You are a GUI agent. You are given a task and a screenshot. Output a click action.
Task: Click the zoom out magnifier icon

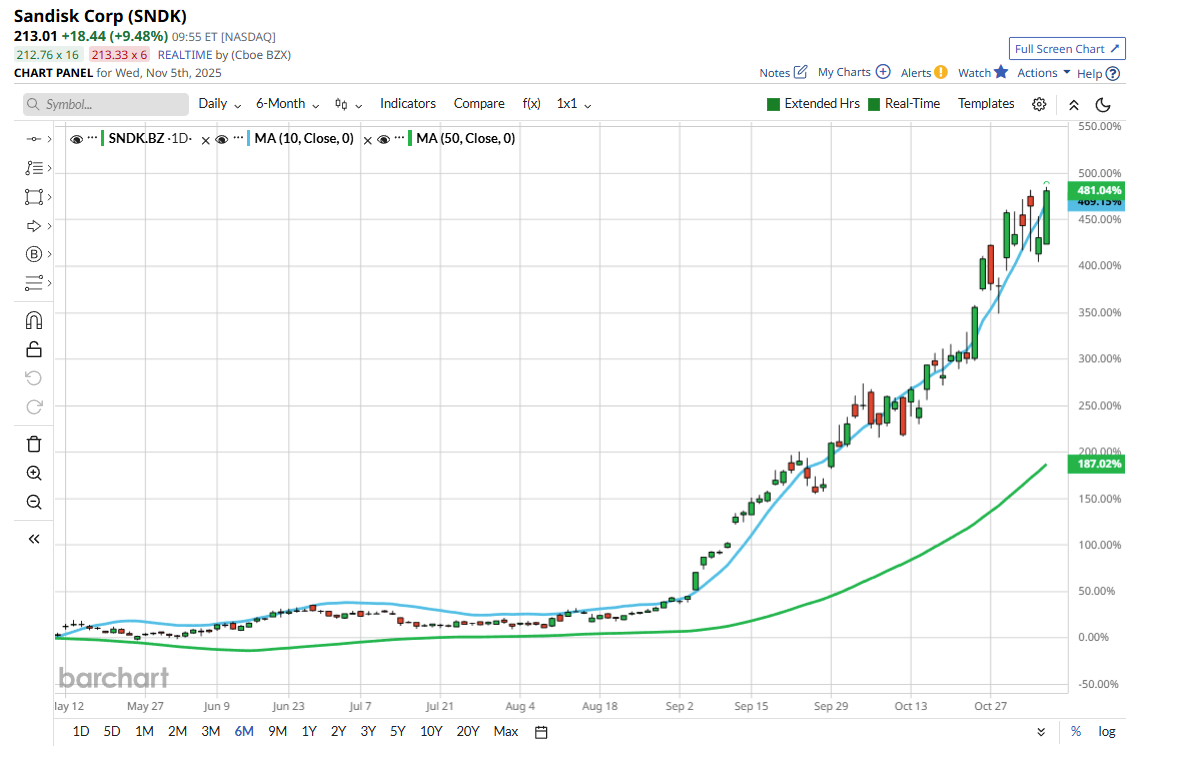(33, 502)
